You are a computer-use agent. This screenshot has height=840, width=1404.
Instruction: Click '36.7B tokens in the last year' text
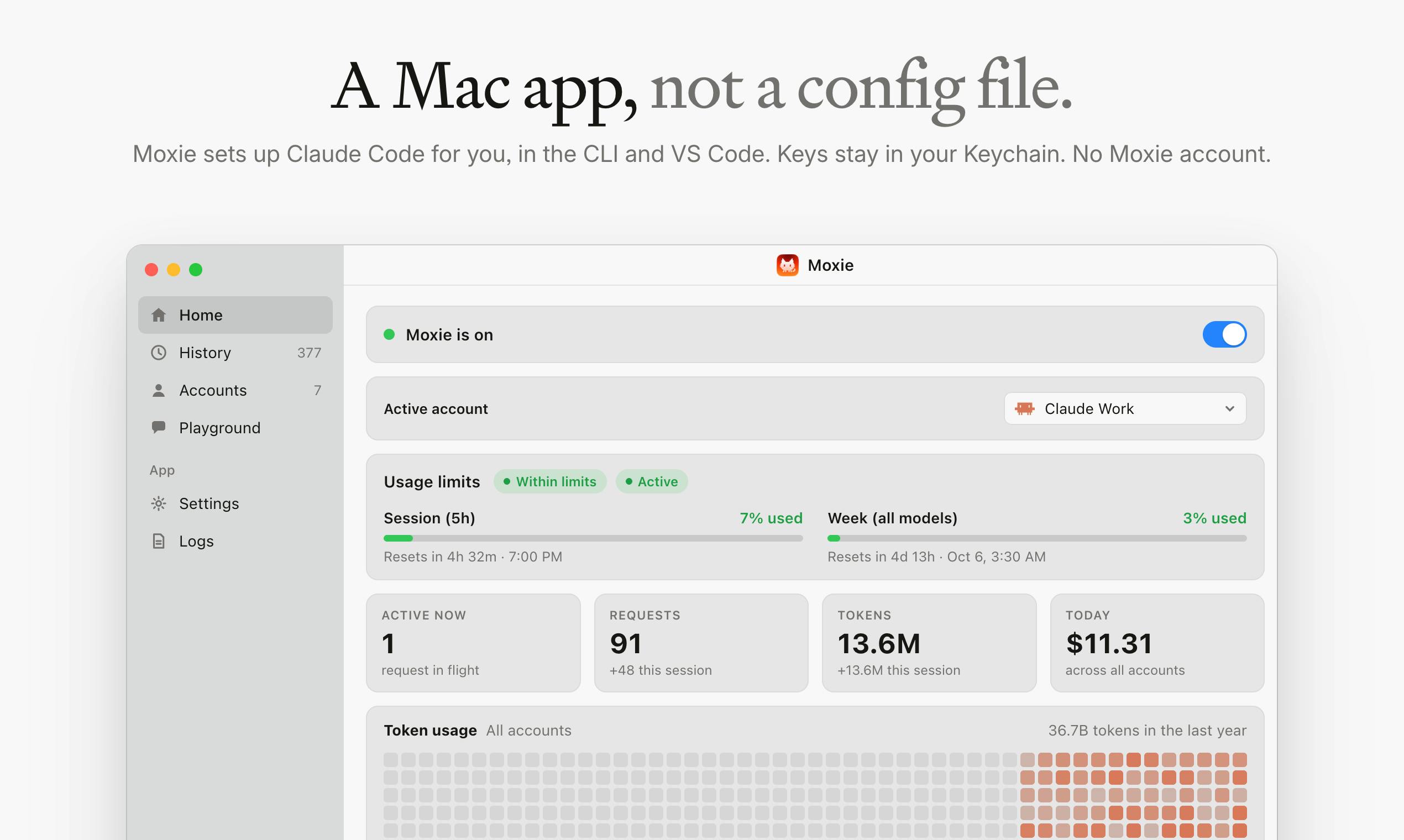pyautogui.click(x=1147, y=730)
